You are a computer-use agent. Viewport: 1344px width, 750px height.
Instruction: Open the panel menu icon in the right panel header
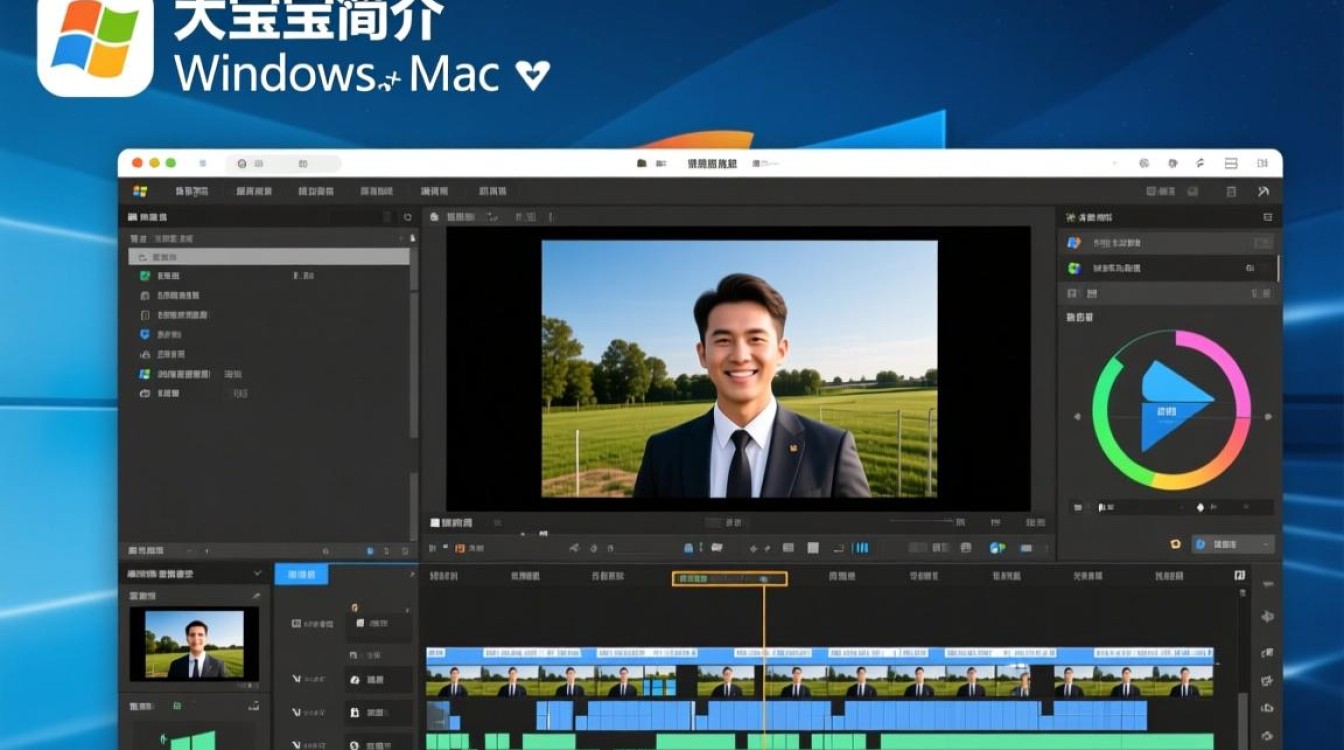1268,217
